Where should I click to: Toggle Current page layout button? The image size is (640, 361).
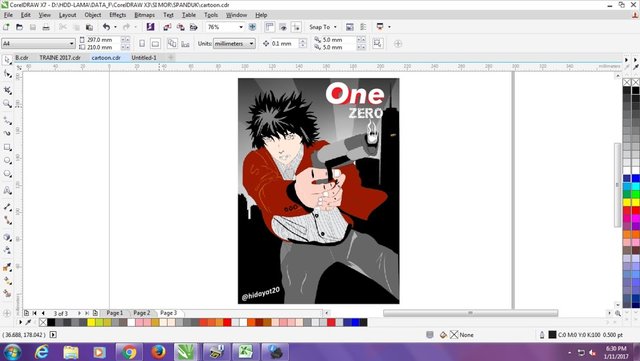[x=185, y=44]
